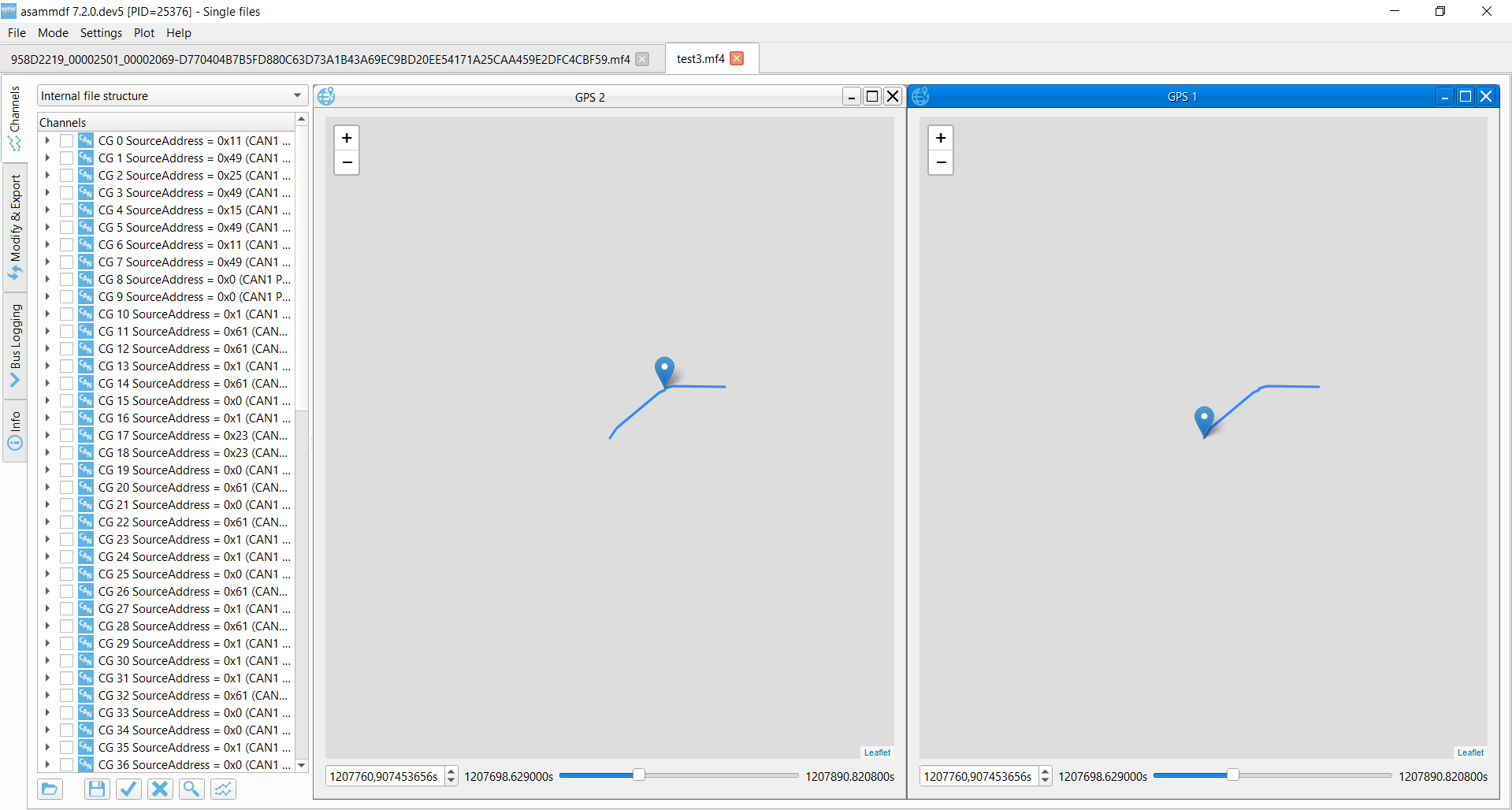Expand the CG 5 SourceAddress group
The width and height of the screenshot is (1512, 810).
(x=47, y=227)
